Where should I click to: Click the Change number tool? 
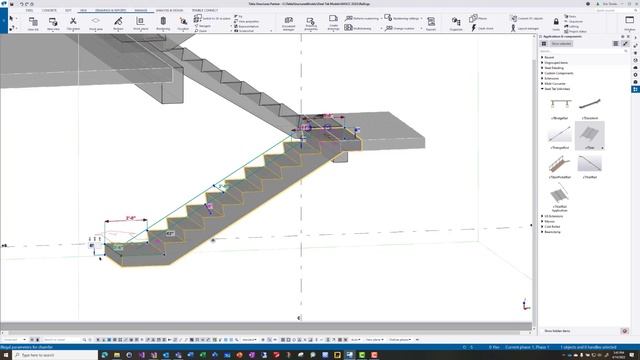coord(400,28)
